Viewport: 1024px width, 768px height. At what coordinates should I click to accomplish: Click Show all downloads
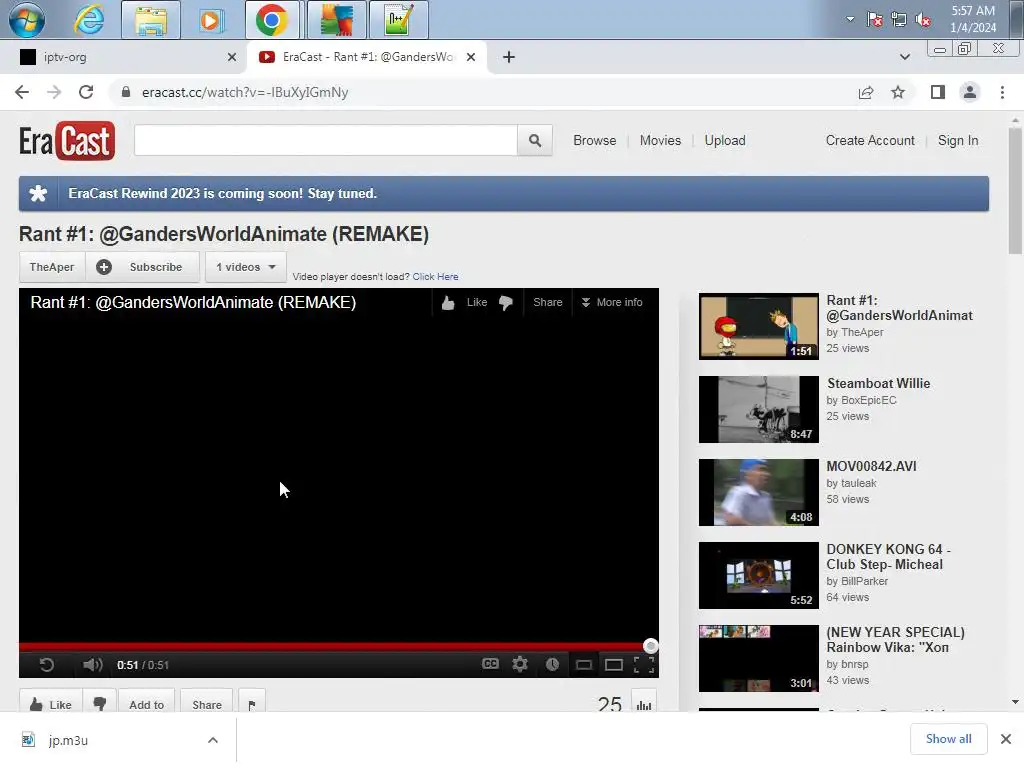point(948,739)
